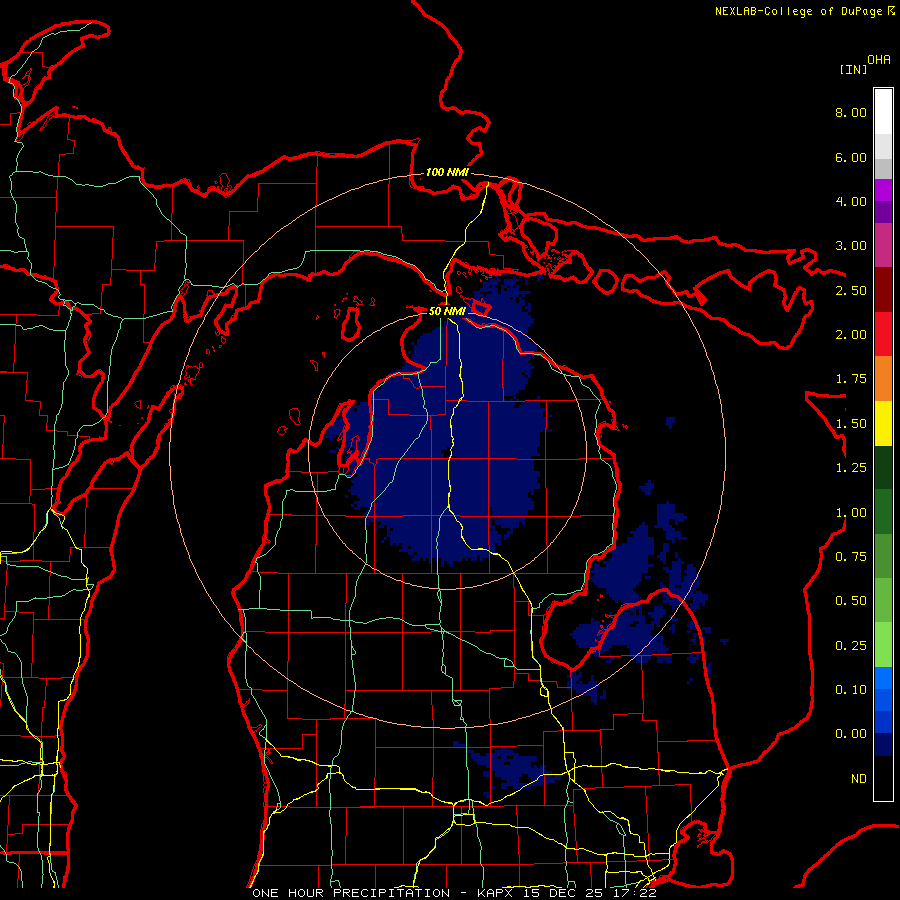Click the 0.00 legend value
The width and height of the screenshot is (900, 900).
point(851,734)
